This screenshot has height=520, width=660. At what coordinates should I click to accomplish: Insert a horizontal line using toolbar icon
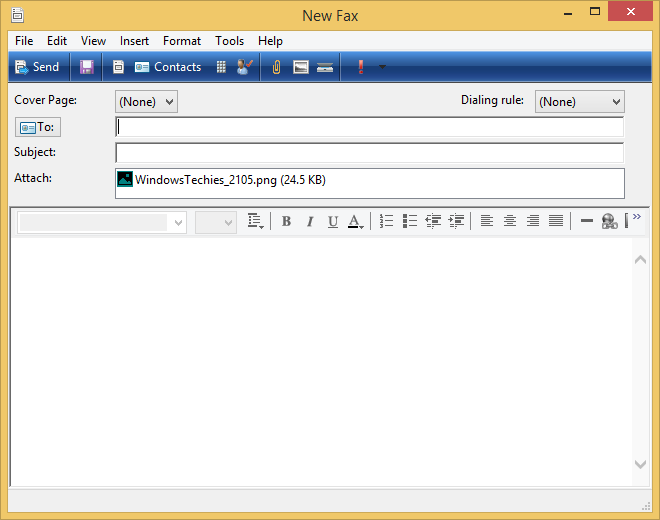586,221
